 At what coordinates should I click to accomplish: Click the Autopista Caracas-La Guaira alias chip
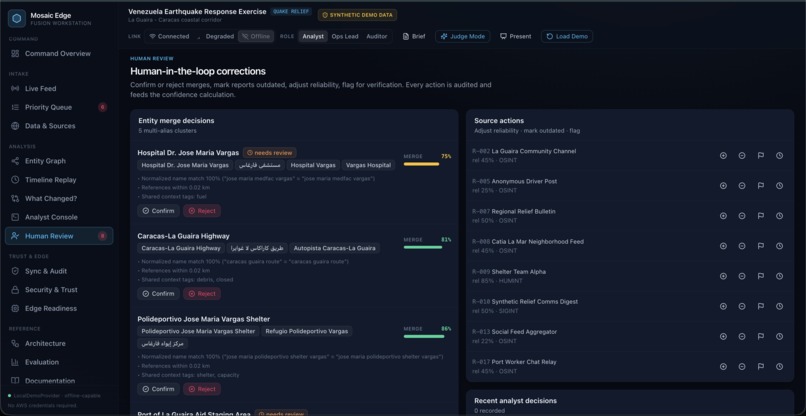click(x=335, y=248)
